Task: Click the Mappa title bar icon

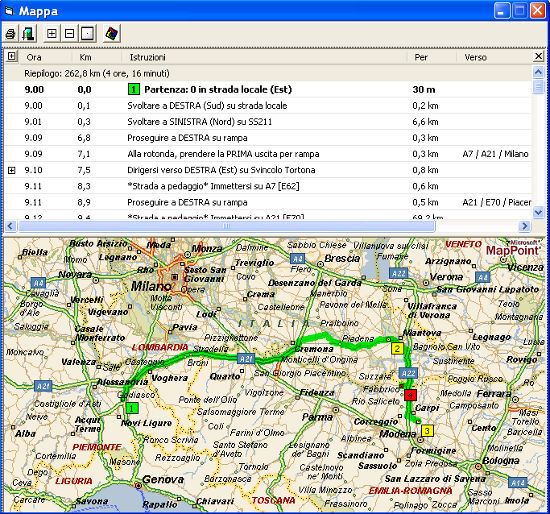Action: [x=9, y=11]
